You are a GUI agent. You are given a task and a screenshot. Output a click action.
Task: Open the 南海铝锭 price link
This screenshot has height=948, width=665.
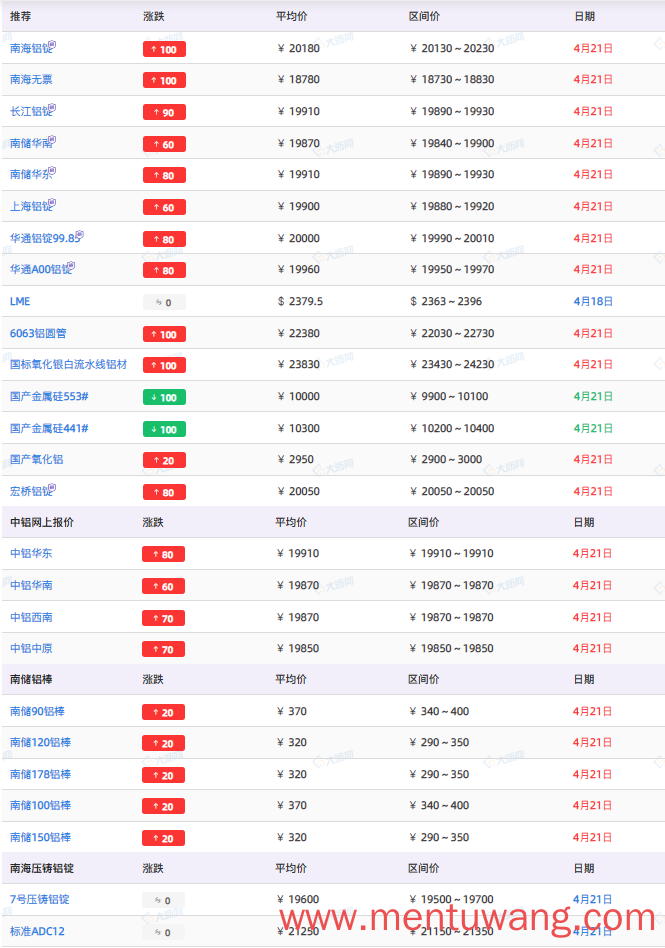pos(31,48)
